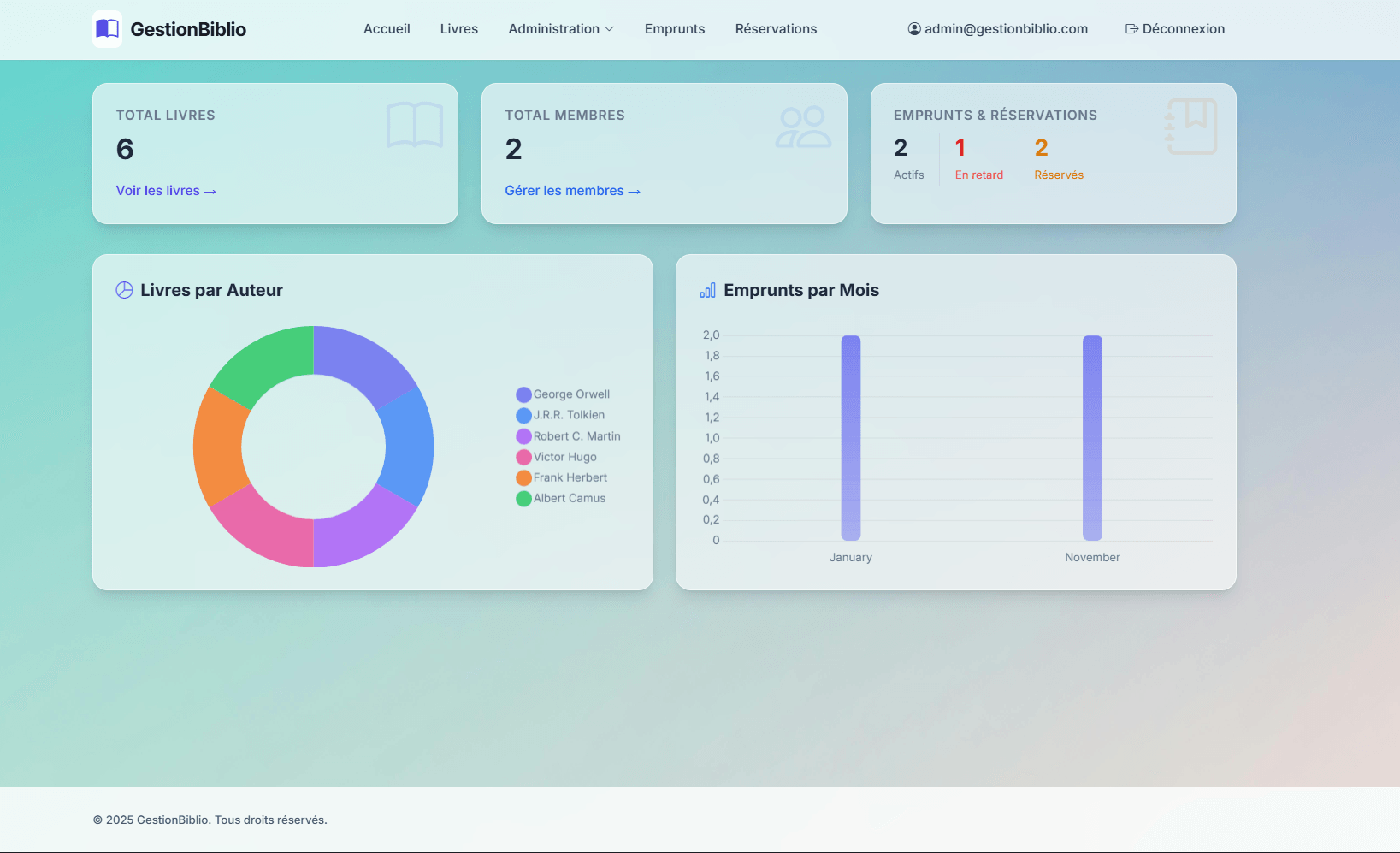Screen dimensions: 1400x853
Task: Click the logout arrow icon before Déconnexion
Action: (x=1131, y=29)
